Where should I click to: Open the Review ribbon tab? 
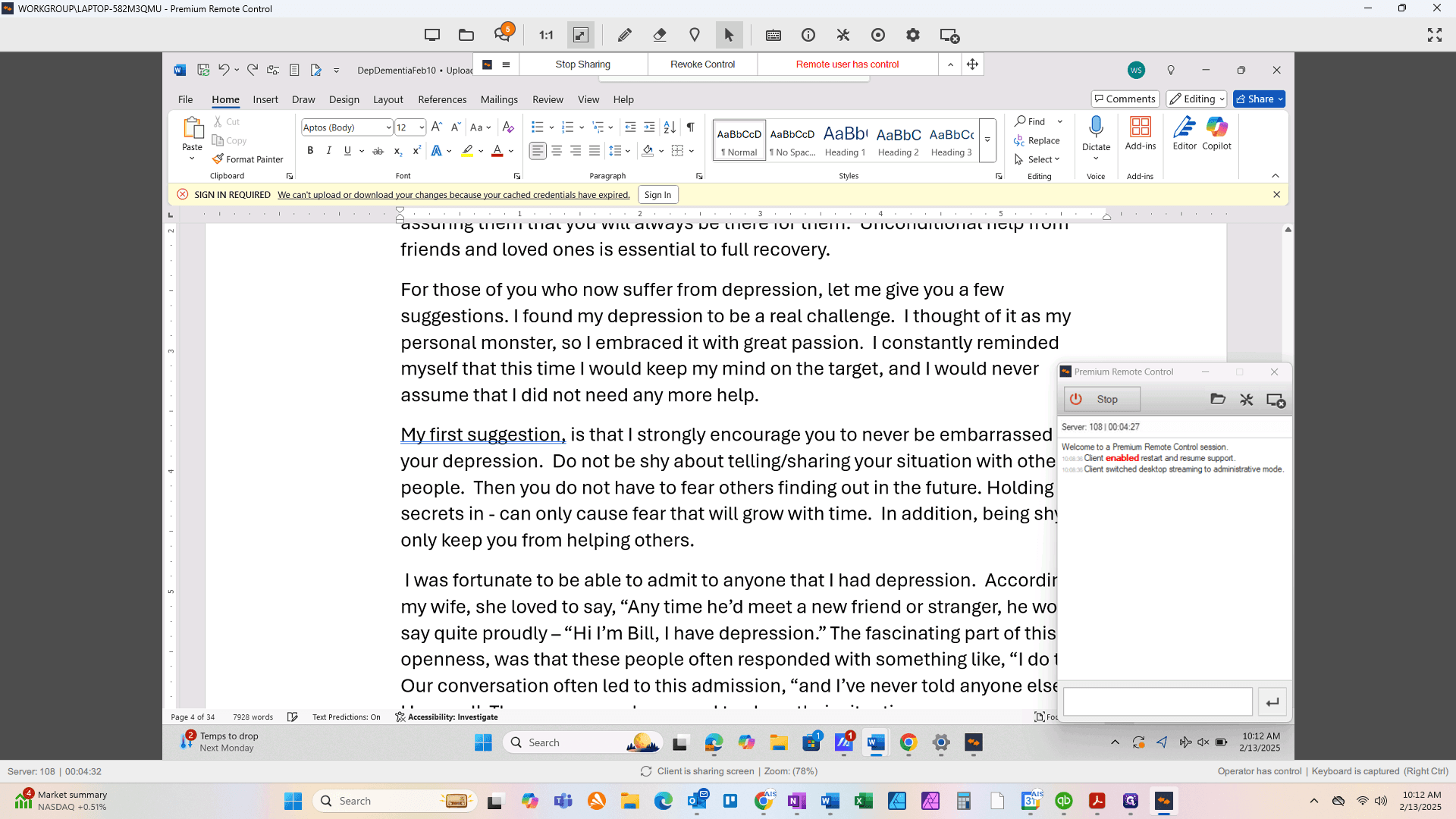tap(548, 99)
